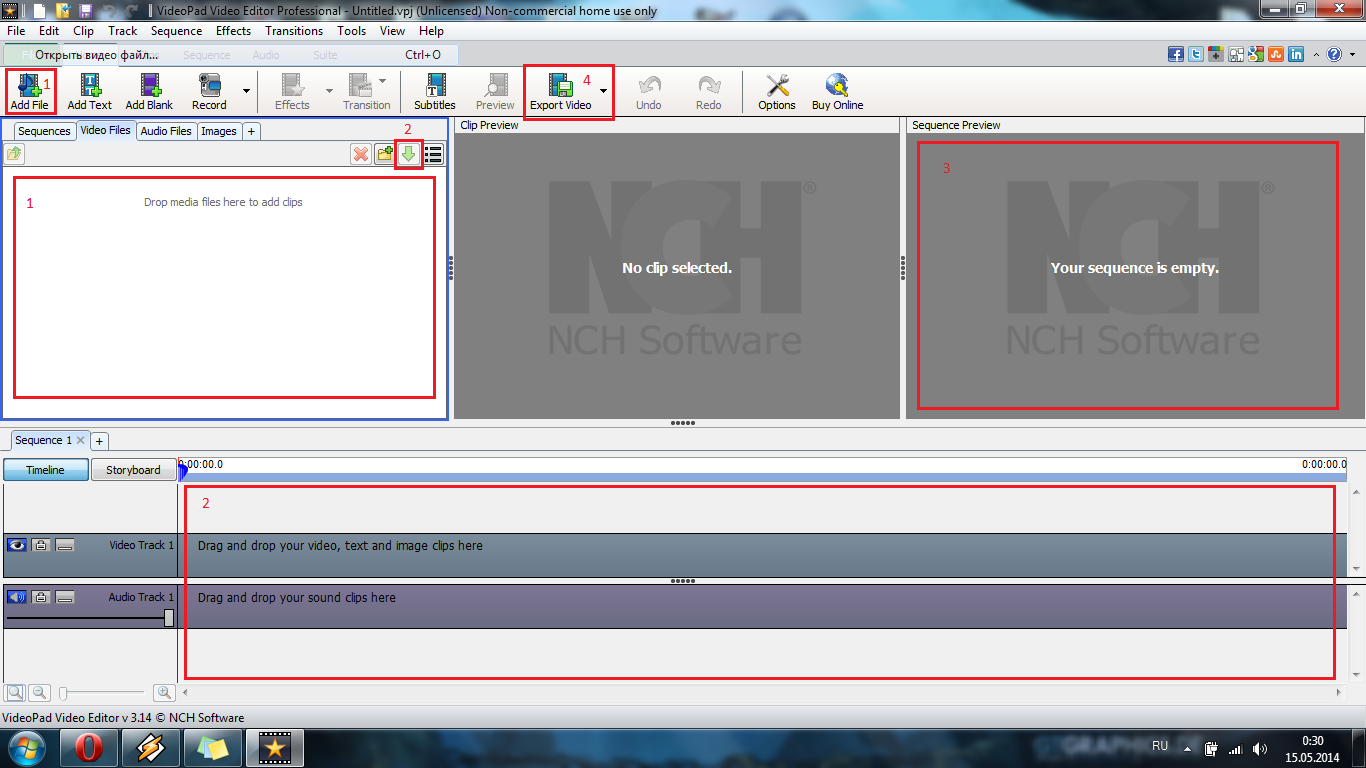Switch to Timeline view mode
The height and width of the screenshot is (768, 1366).
(x=45, y=470)
